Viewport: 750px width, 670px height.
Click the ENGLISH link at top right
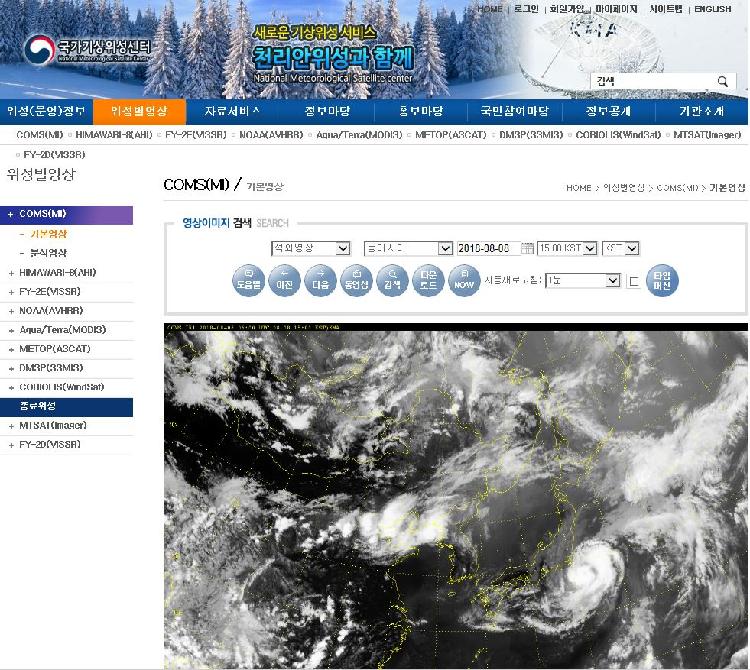click(712, 9)
